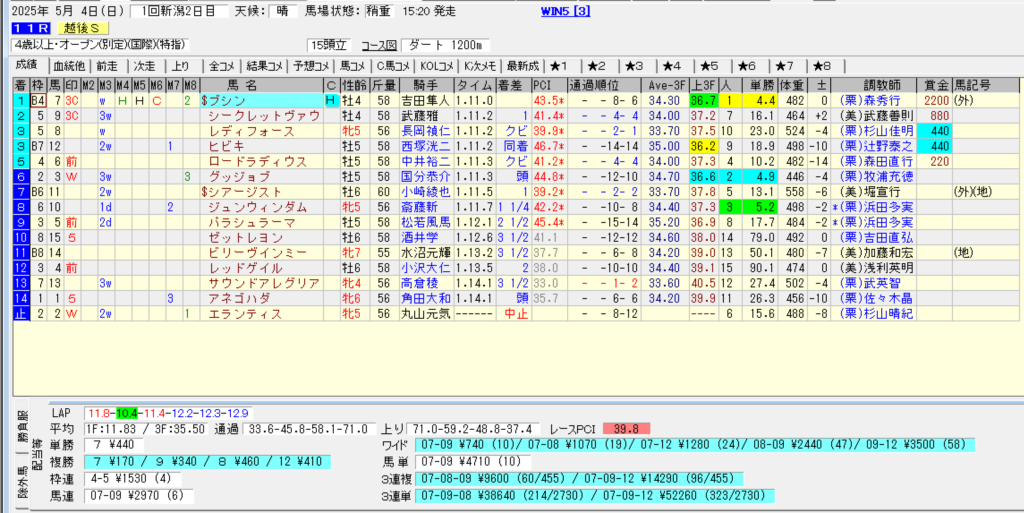Select horse ゼットレヨン
This screenshot has height=513, width=1024.
click(246, 238)
